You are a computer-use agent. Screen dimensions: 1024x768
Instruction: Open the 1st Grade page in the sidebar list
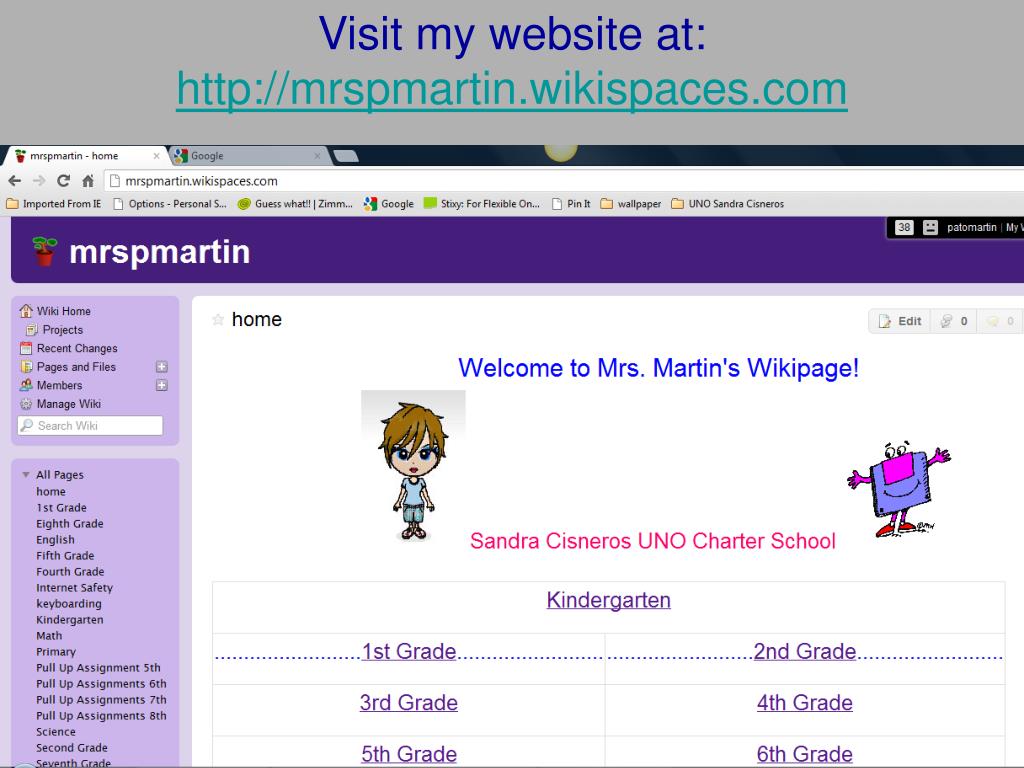(61, 507)
